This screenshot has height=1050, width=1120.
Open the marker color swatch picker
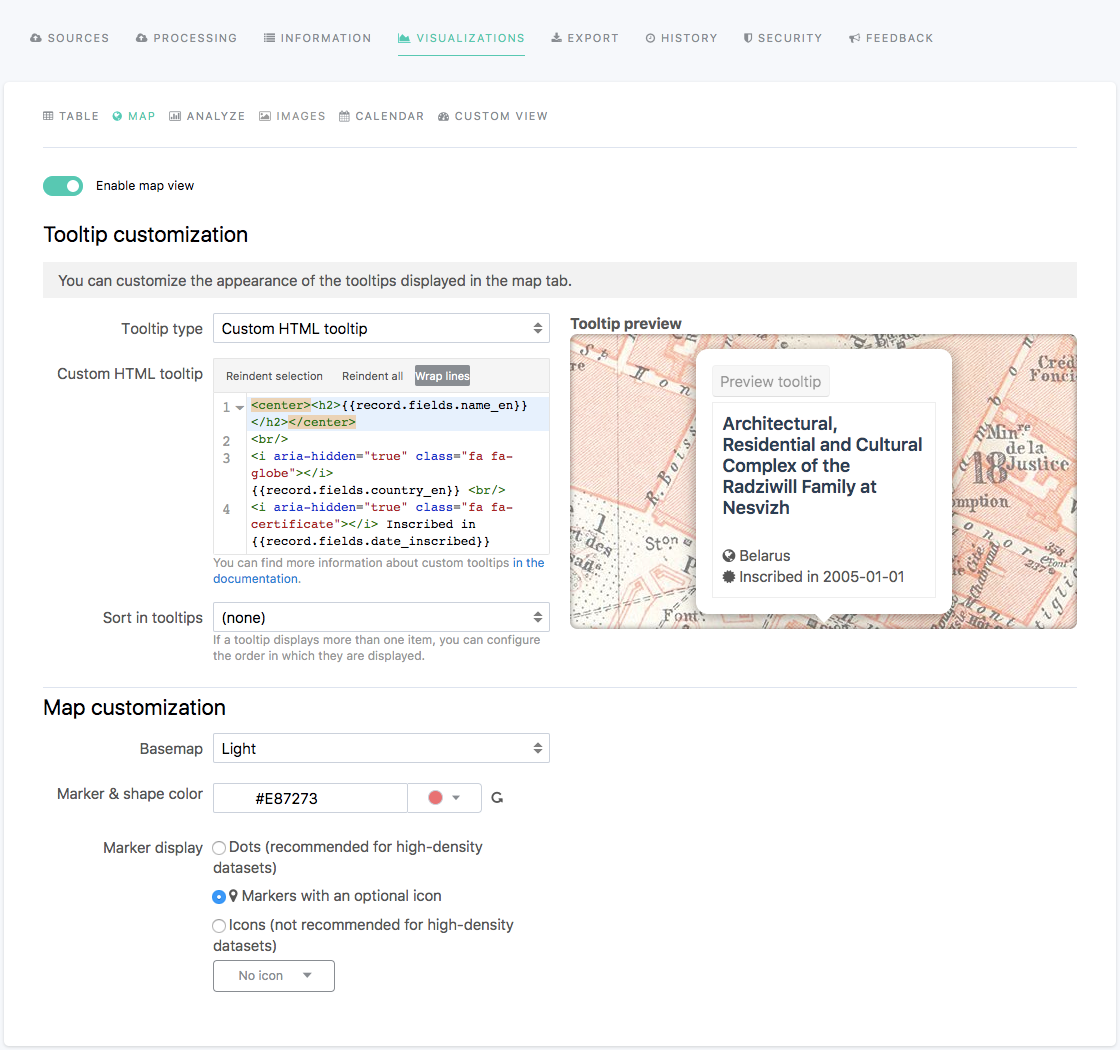(x=444, y=798)
